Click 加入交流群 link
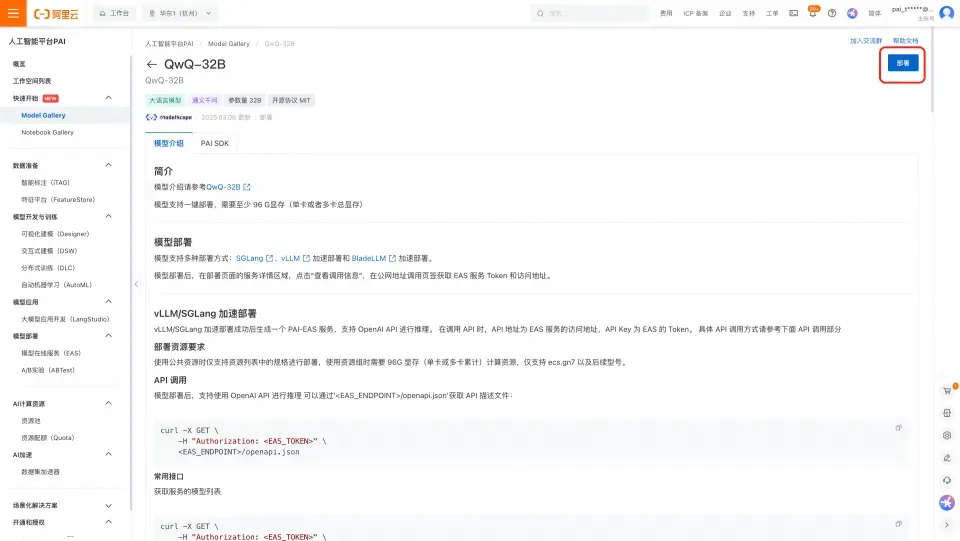The width and height of the screenshot is (960, 541). click(x=866, y=41)
